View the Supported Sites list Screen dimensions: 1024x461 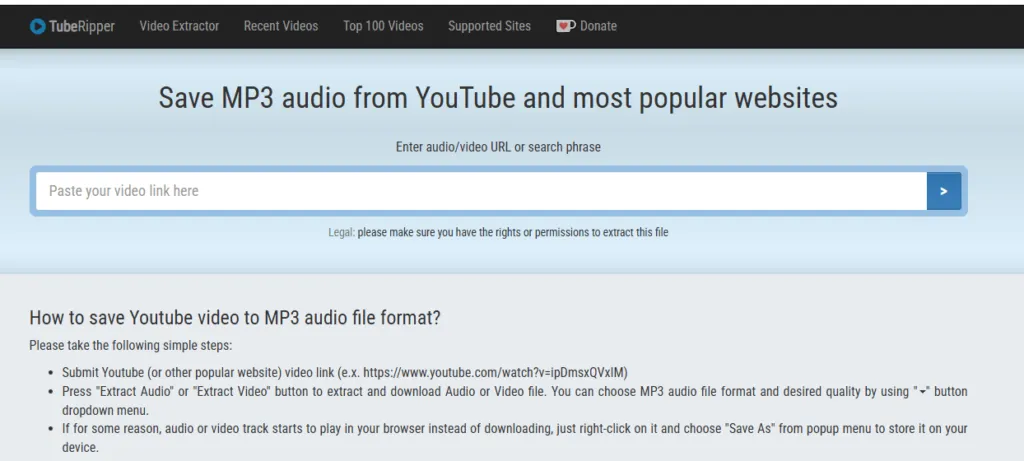tap(489, 26)
